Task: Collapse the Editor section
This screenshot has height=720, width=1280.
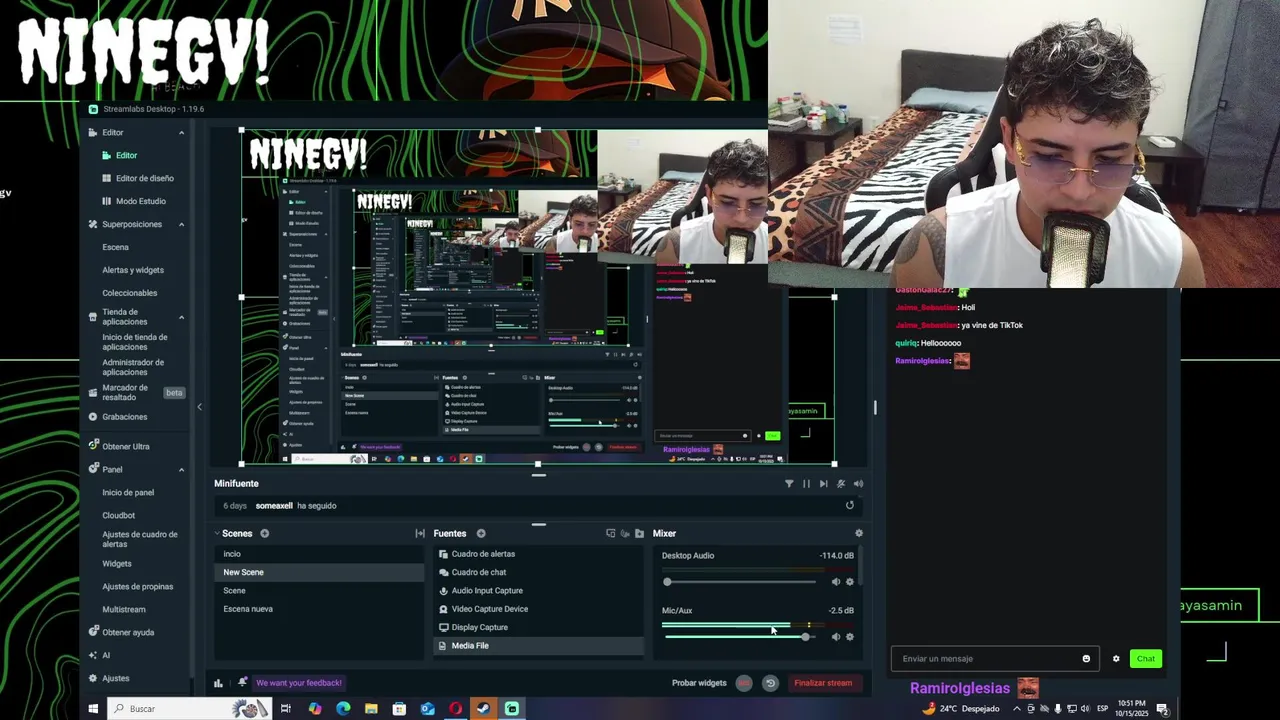Action: coord(181,132)
